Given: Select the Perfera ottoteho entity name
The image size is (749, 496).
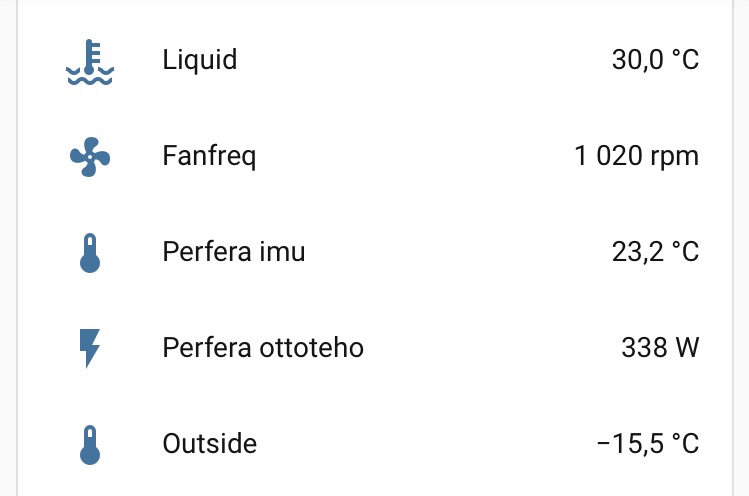Looking at the screenshot, I should coord(262,348).
